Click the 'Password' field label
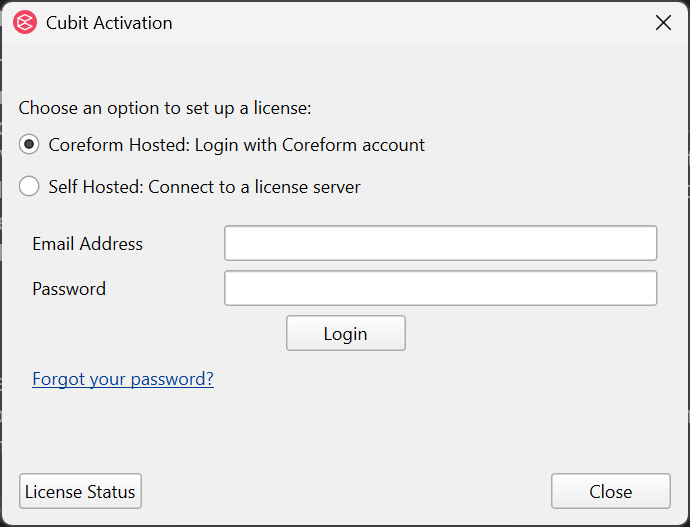 (x=69, y=289)
